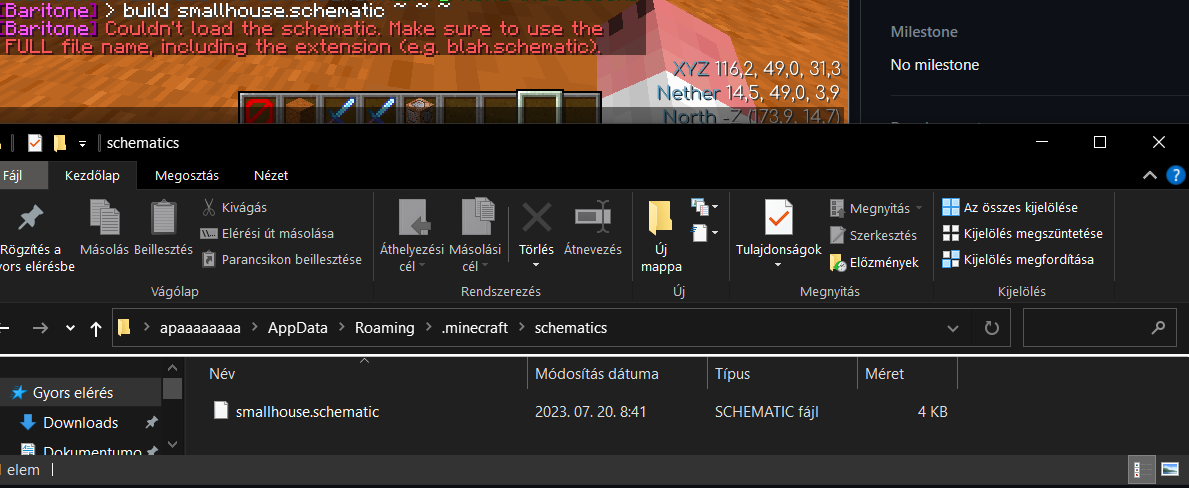Create new folder with Új mappa icon
Screen dimensions: 1189x488
pyautogui.click(x=661, y=218)
